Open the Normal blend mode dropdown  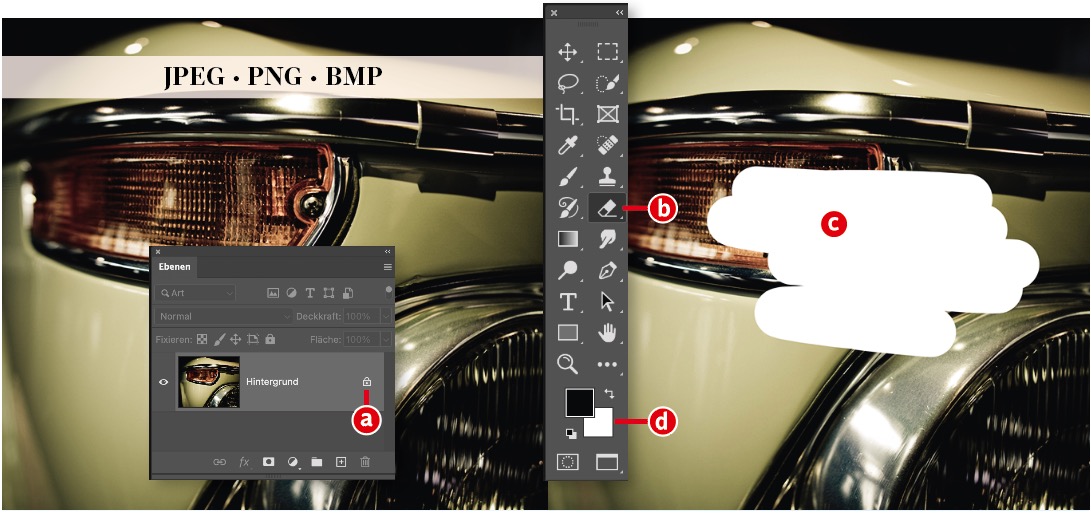pyautogui.click(x=225, y=316)
